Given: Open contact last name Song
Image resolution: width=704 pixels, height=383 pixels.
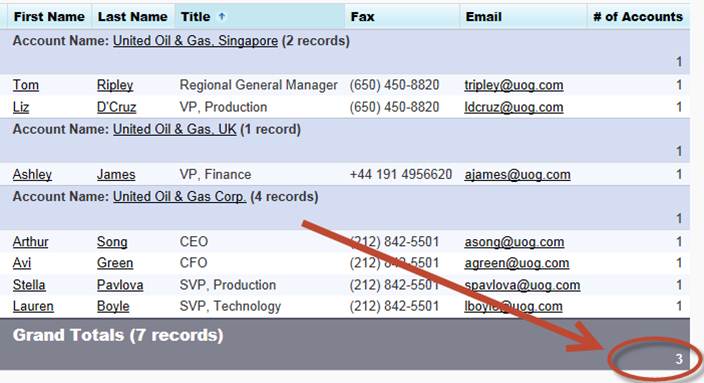Looking at the screenshot, I should tap(112, 242).
